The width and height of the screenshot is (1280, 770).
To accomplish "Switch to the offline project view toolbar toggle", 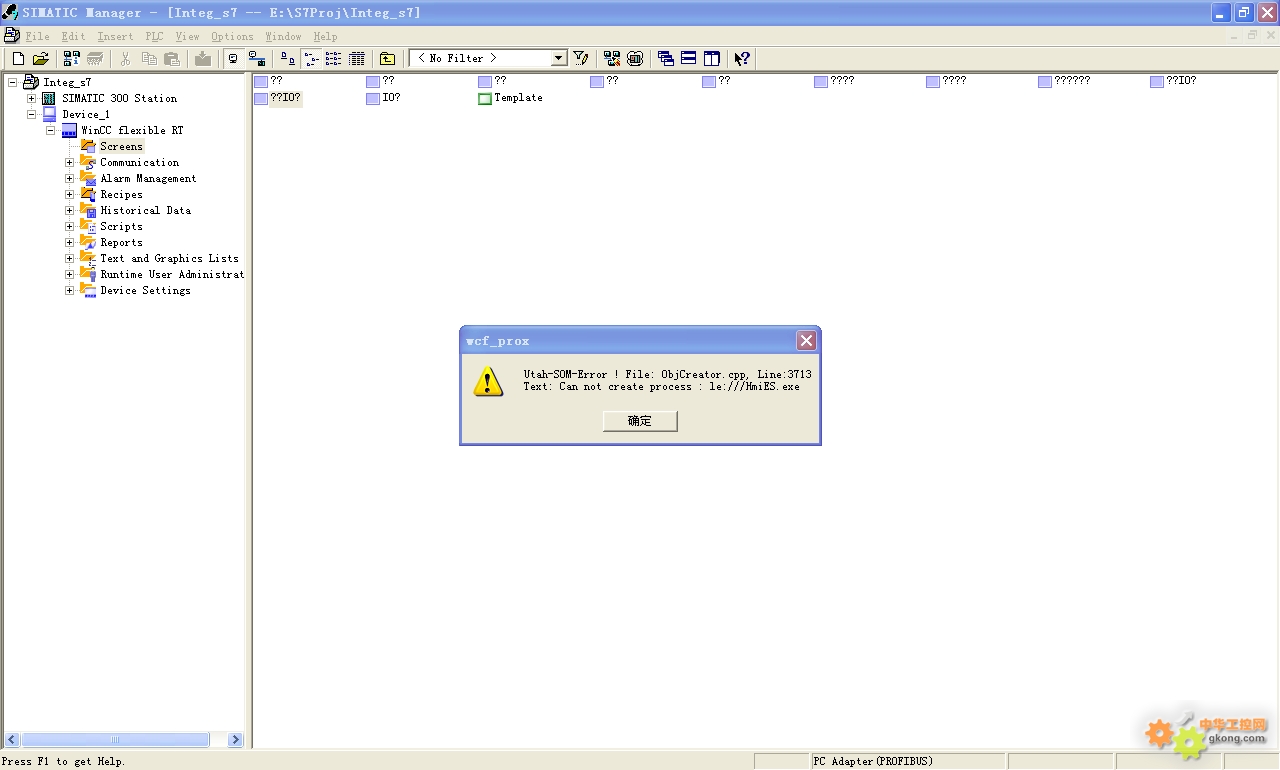I will [233, 59].
